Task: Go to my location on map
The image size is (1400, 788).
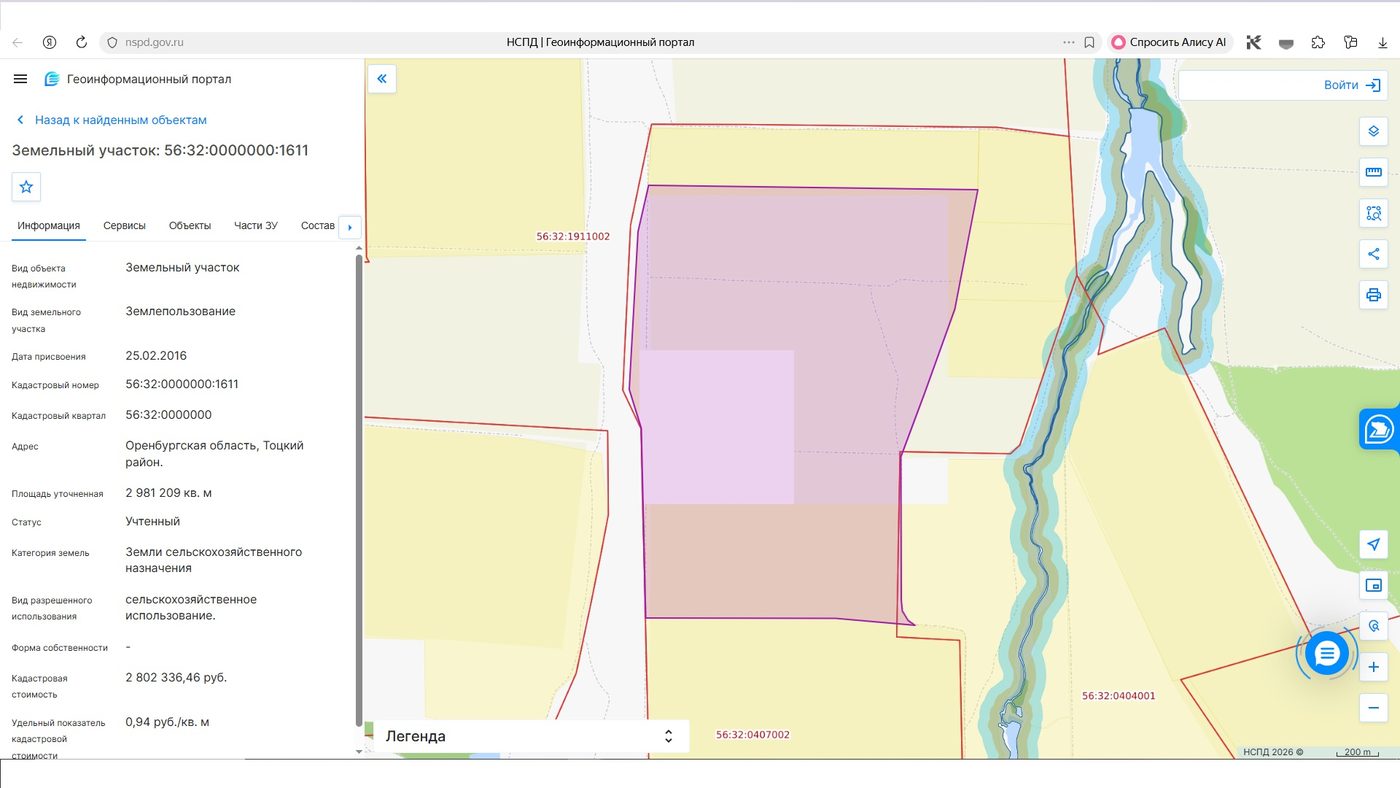Action: coord(1374,544)
